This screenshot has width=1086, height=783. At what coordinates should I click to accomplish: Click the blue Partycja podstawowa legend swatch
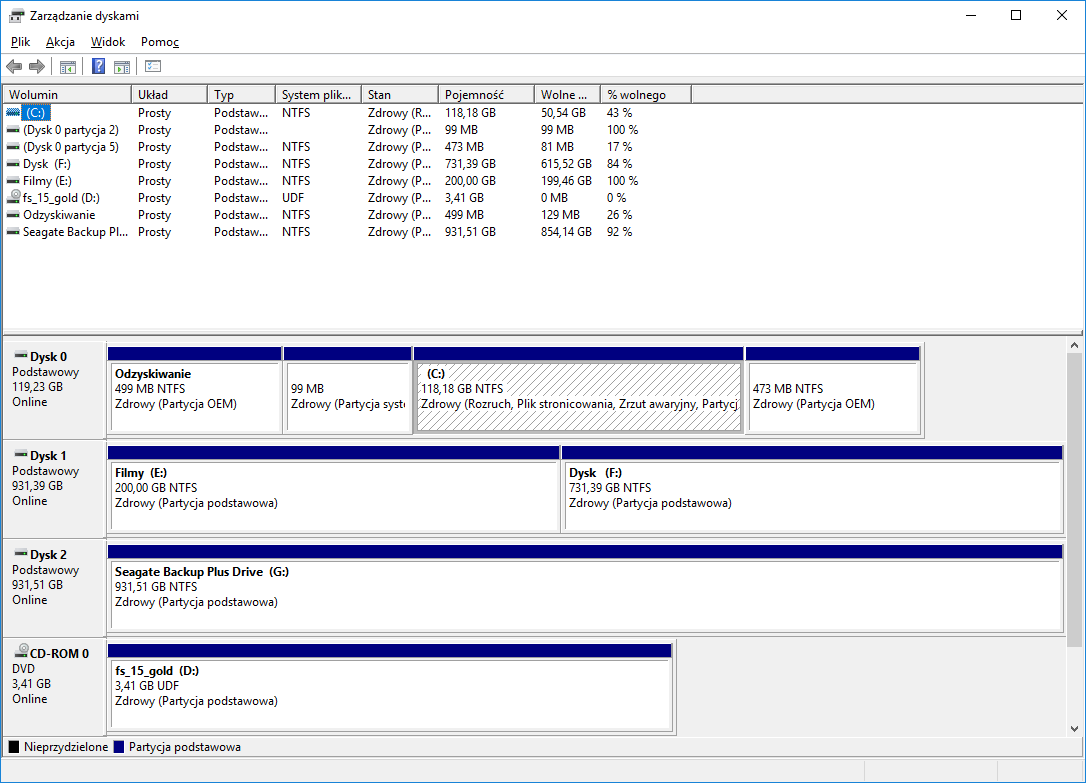click(x=120, y=747)
